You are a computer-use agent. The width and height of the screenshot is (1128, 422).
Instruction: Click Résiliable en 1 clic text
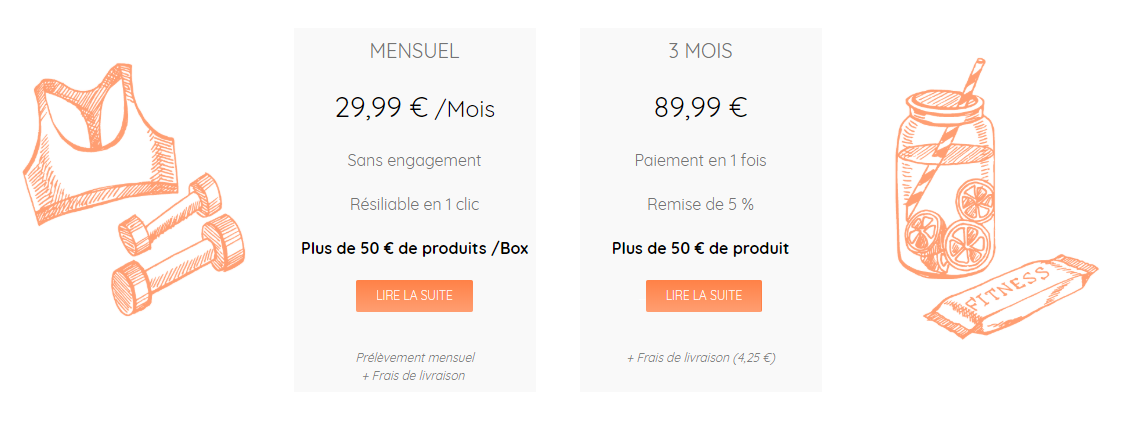(414, 204)
